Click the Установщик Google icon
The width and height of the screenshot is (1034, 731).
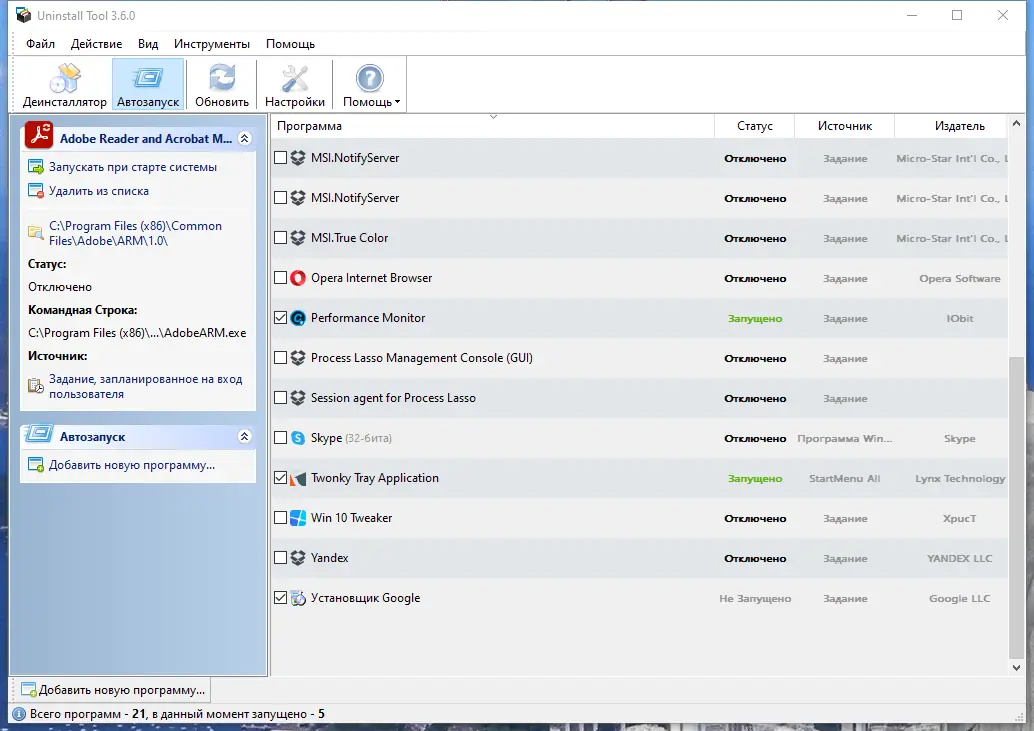tap(298, 598)
